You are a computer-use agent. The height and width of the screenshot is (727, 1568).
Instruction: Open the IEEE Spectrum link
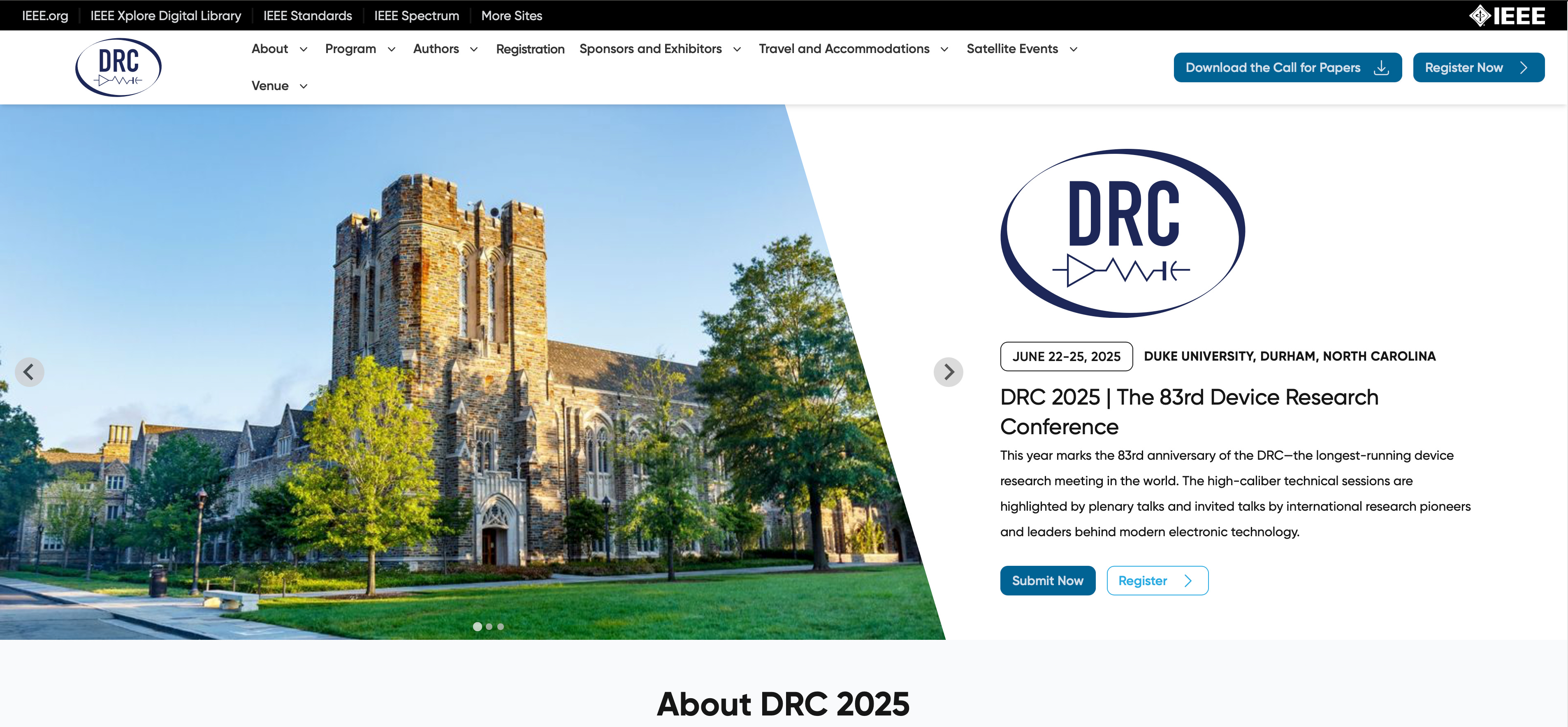pyautogui.click(x=416, y=16)
